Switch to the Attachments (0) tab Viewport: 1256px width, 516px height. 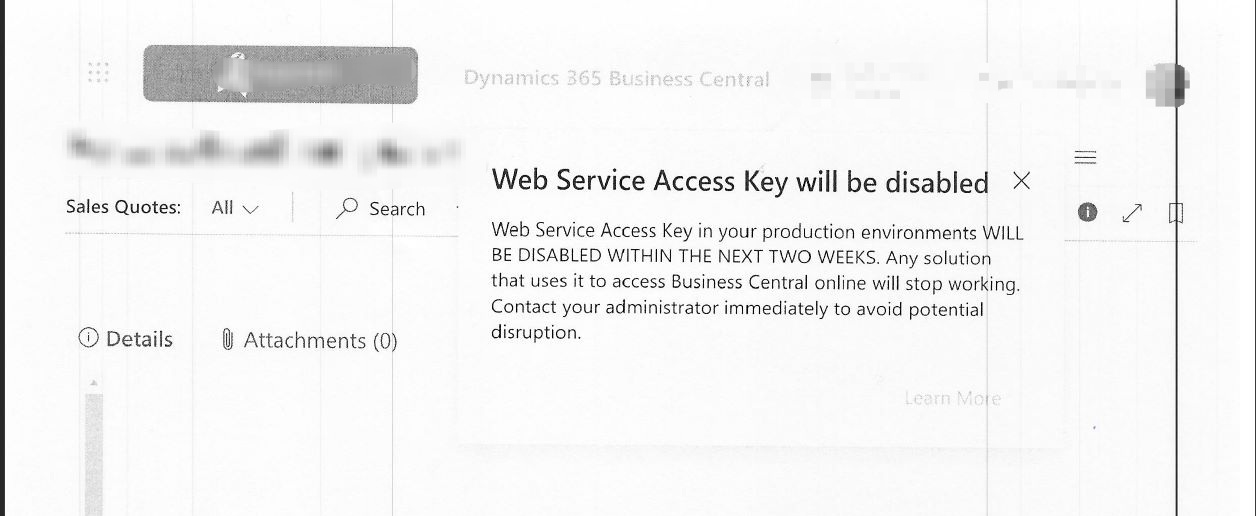click(309, 341)
